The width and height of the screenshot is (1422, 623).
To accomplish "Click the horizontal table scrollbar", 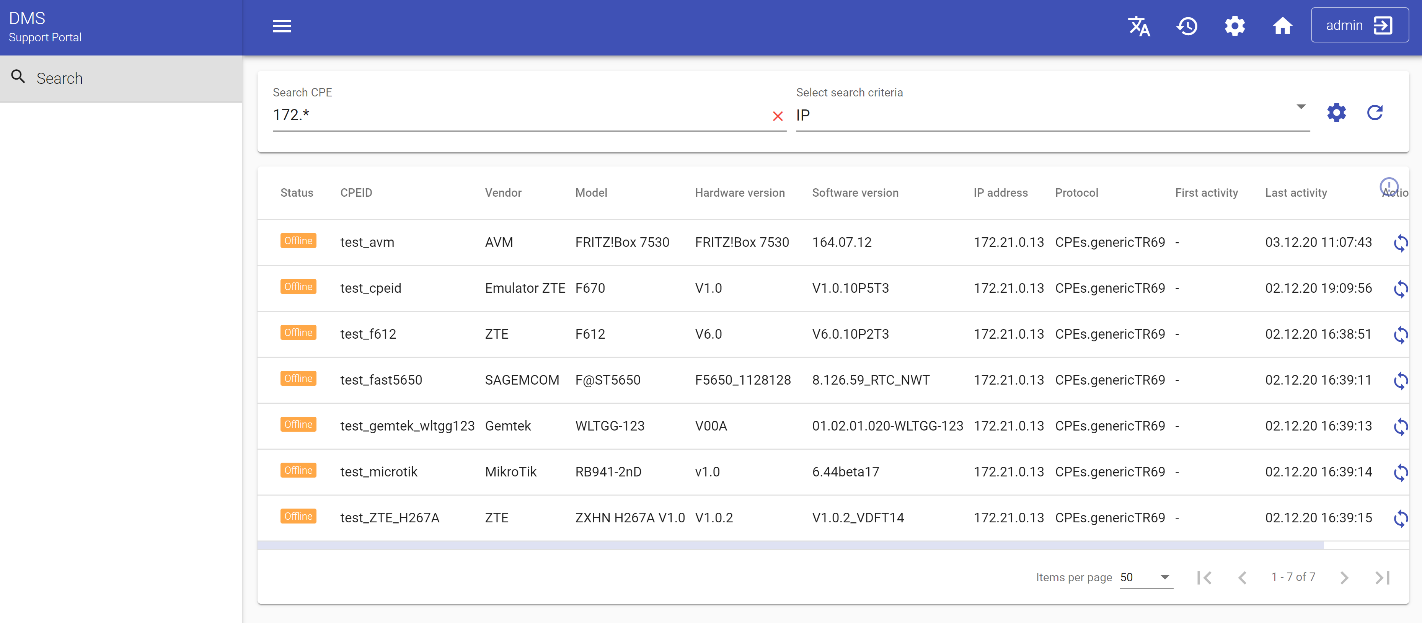I will point(790,546).
